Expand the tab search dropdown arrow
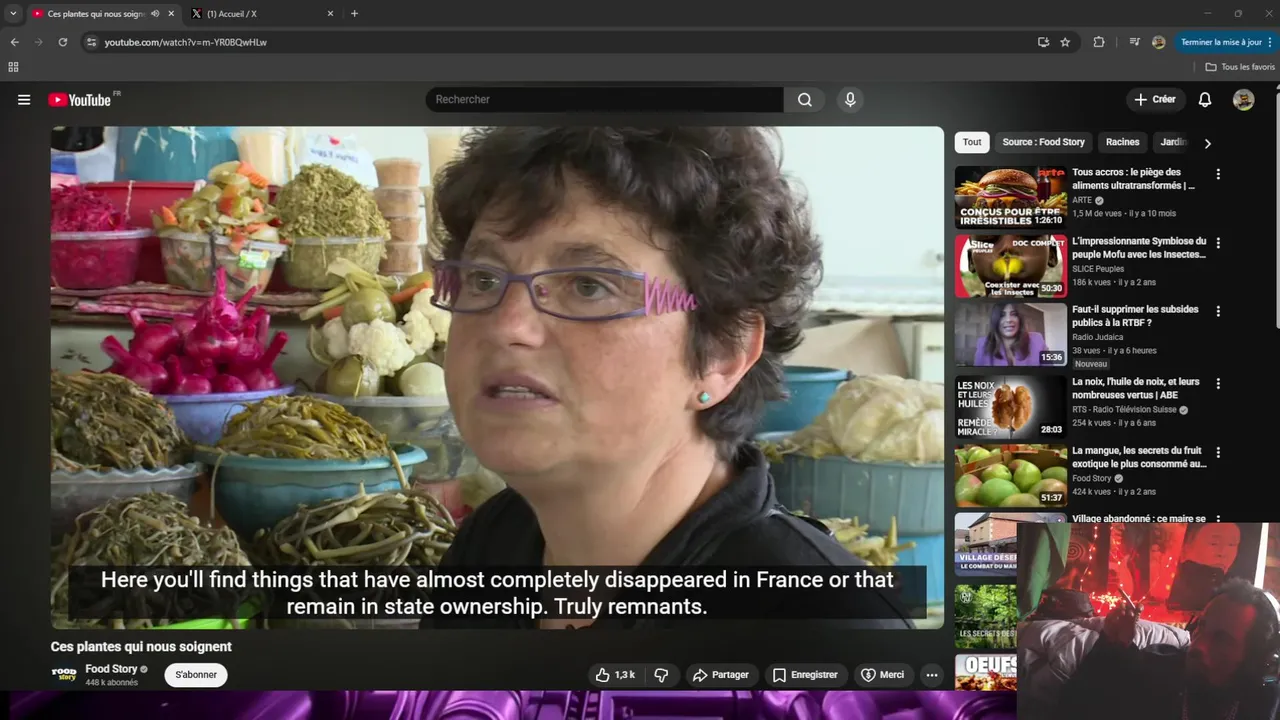This screenshot has height=720, width=1280. click(13, 14)
